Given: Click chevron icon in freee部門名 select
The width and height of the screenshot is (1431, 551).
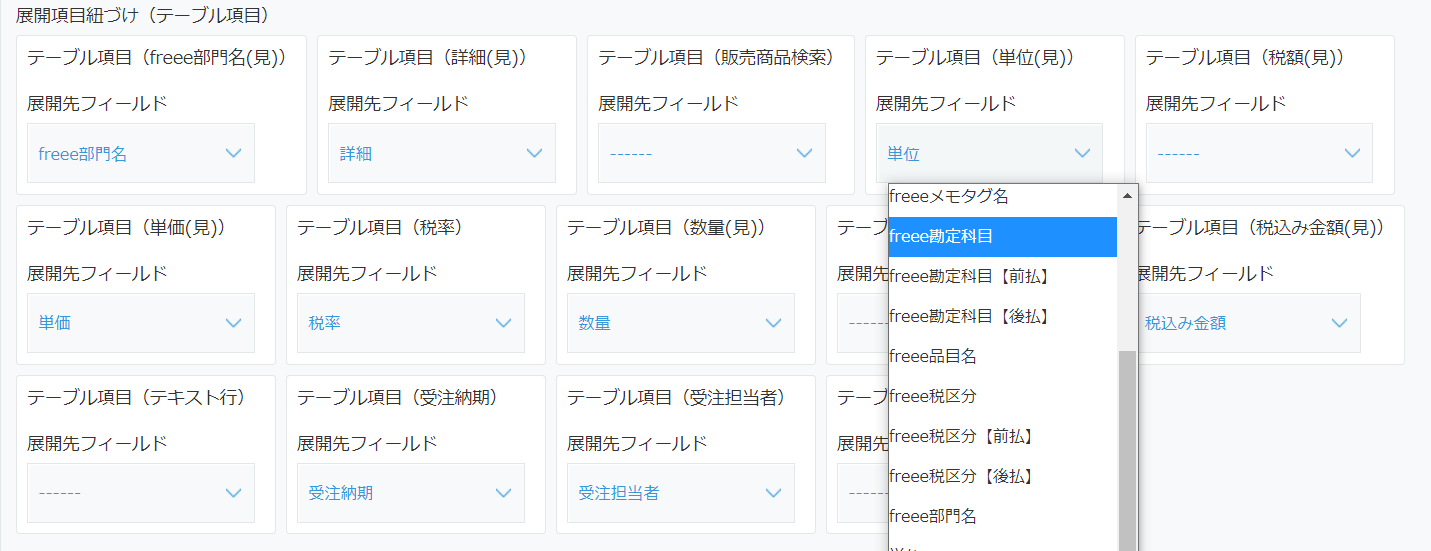Looking at the screenshot, I should [233, 153].
